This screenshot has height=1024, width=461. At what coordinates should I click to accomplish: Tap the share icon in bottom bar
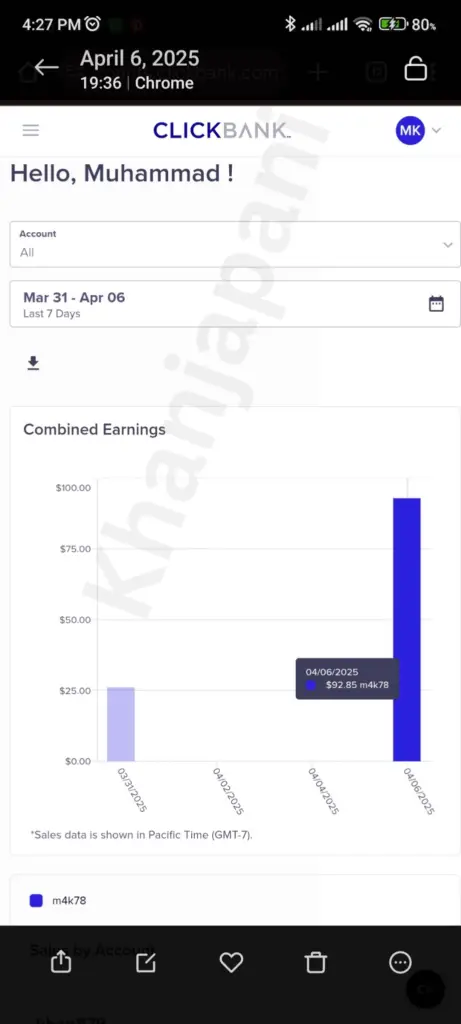(61, 962)
